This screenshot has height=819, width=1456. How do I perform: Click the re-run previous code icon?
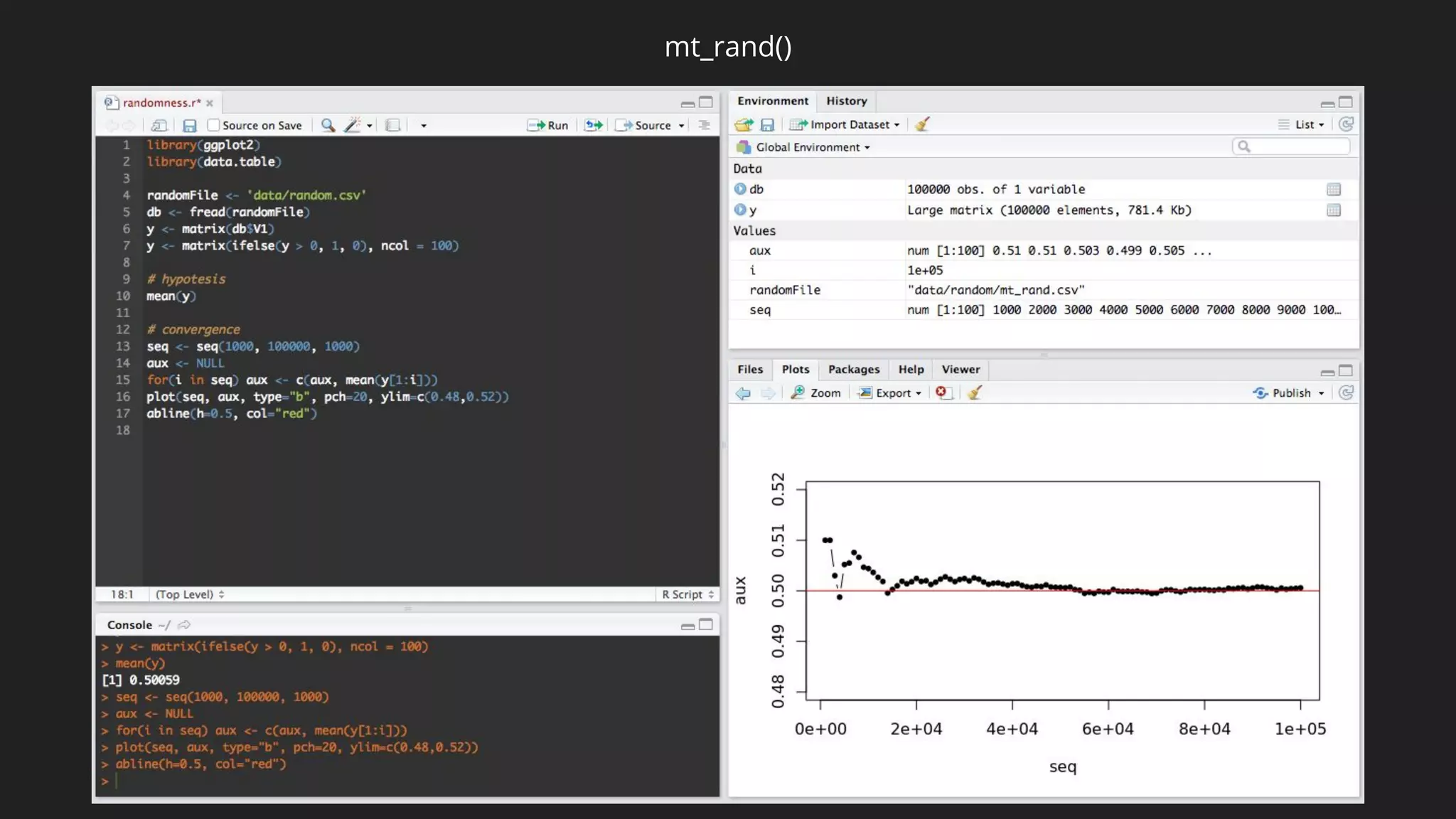[x=594, y=126]
